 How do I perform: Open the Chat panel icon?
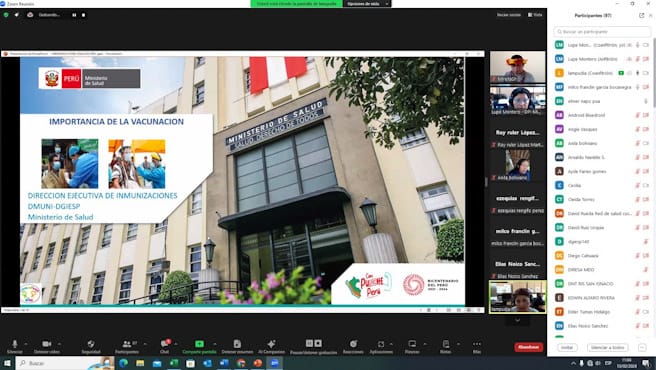pos(164,344)
